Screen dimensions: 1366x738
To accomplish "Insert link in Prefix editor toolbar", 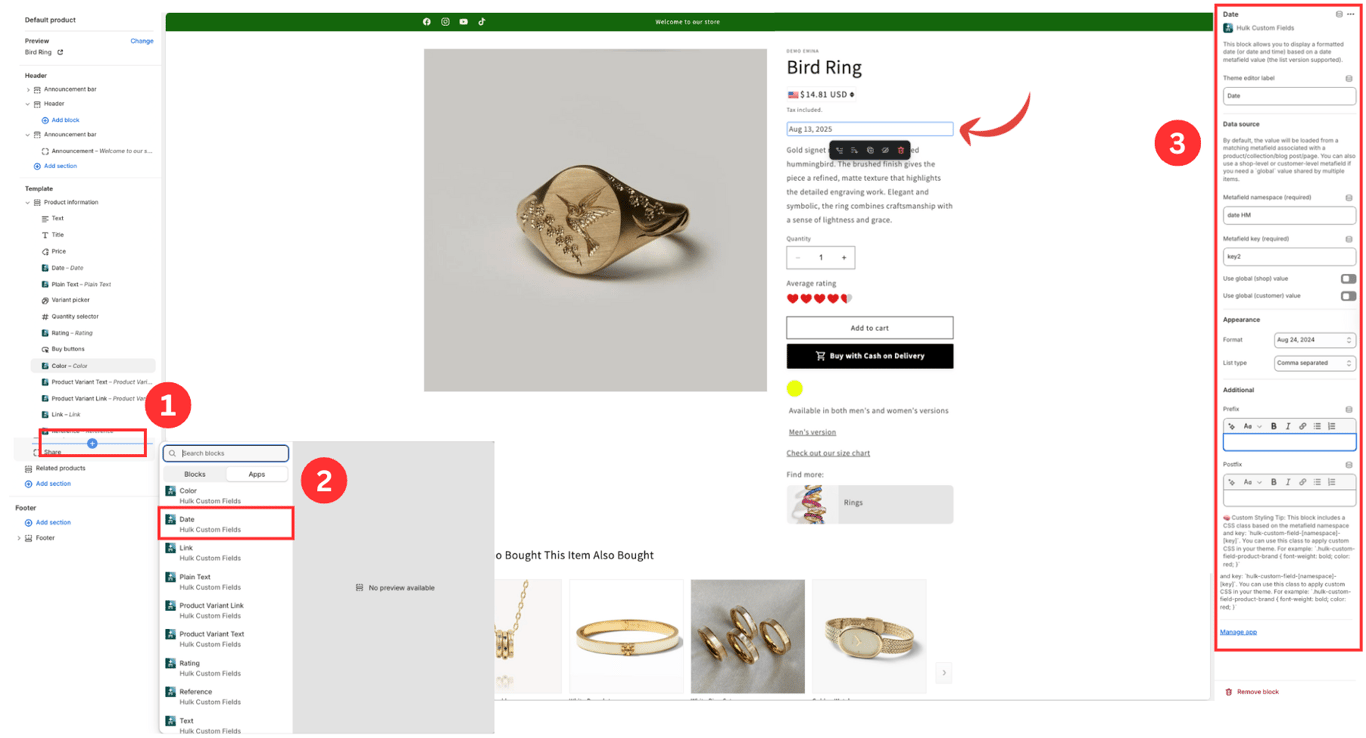I will [x=1302, y=426].
